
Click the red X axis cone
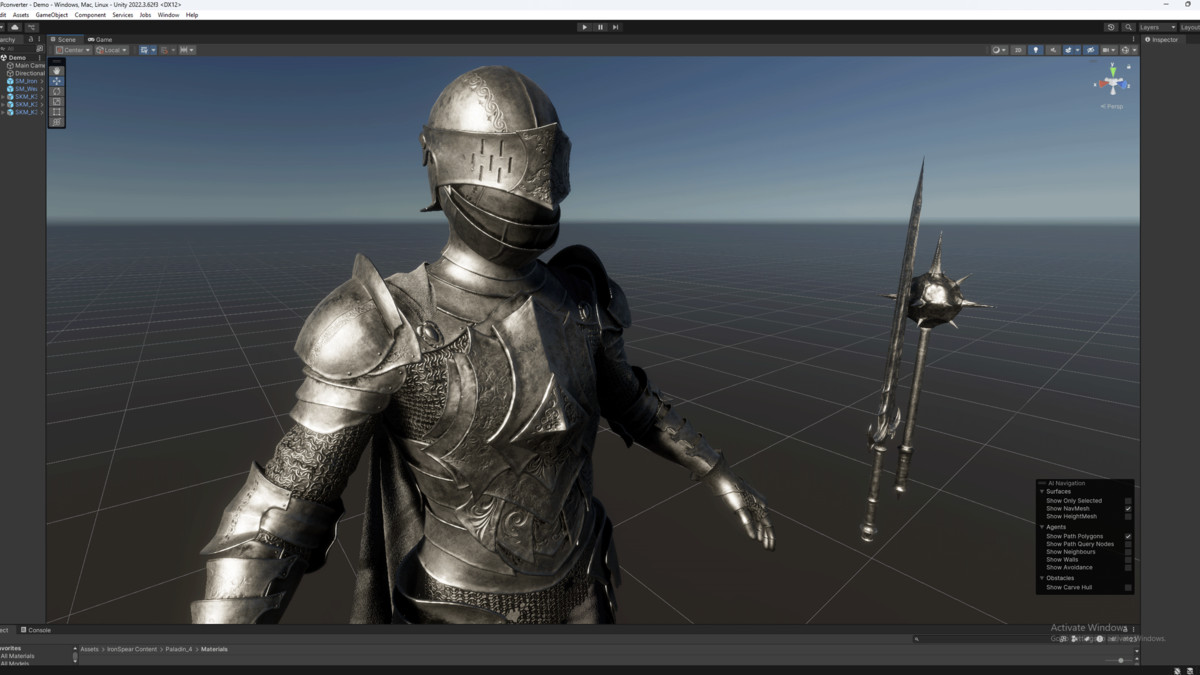[1103, 84]
